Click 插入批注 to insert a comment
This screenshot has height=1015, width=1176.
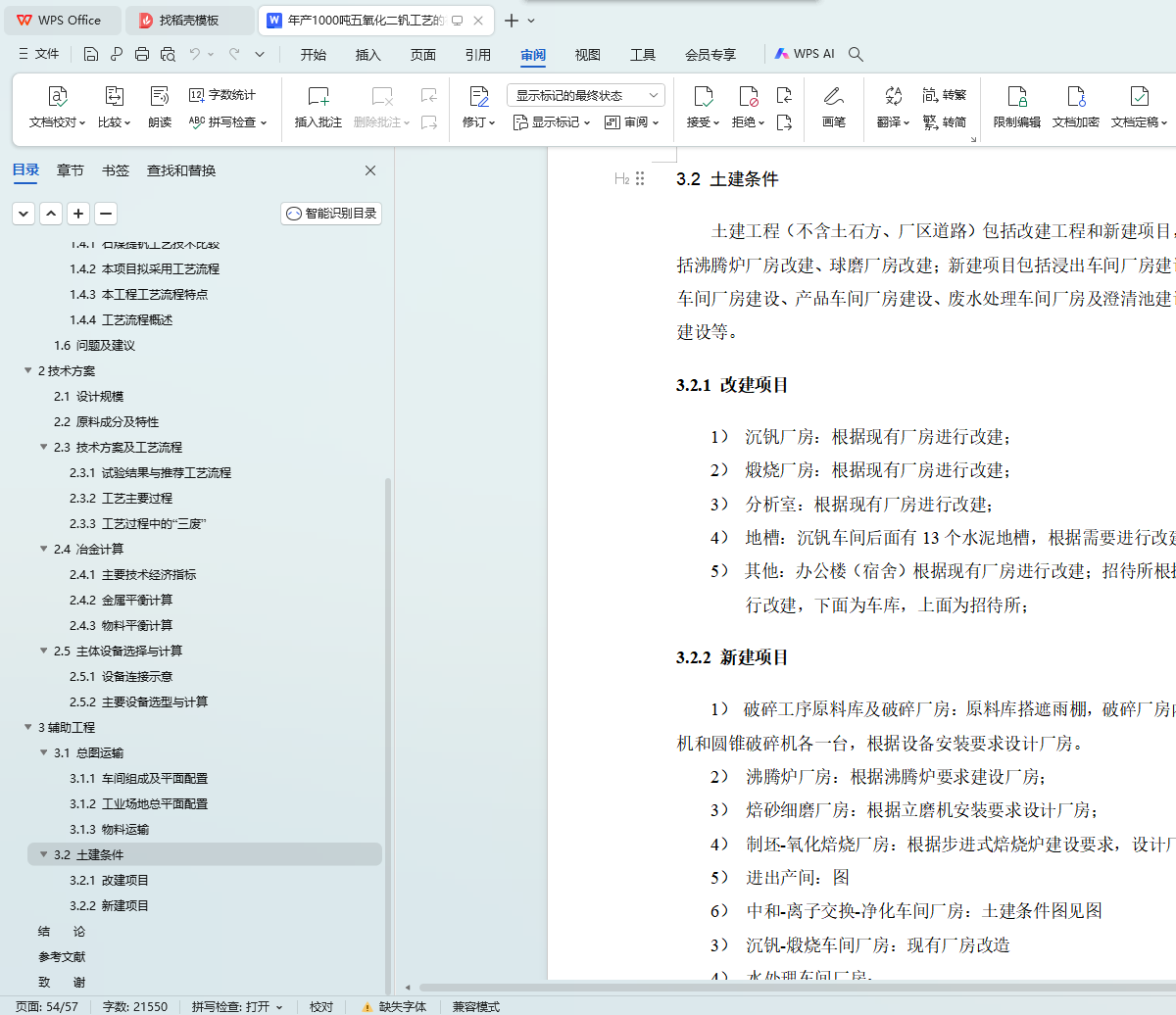[318, 108]
